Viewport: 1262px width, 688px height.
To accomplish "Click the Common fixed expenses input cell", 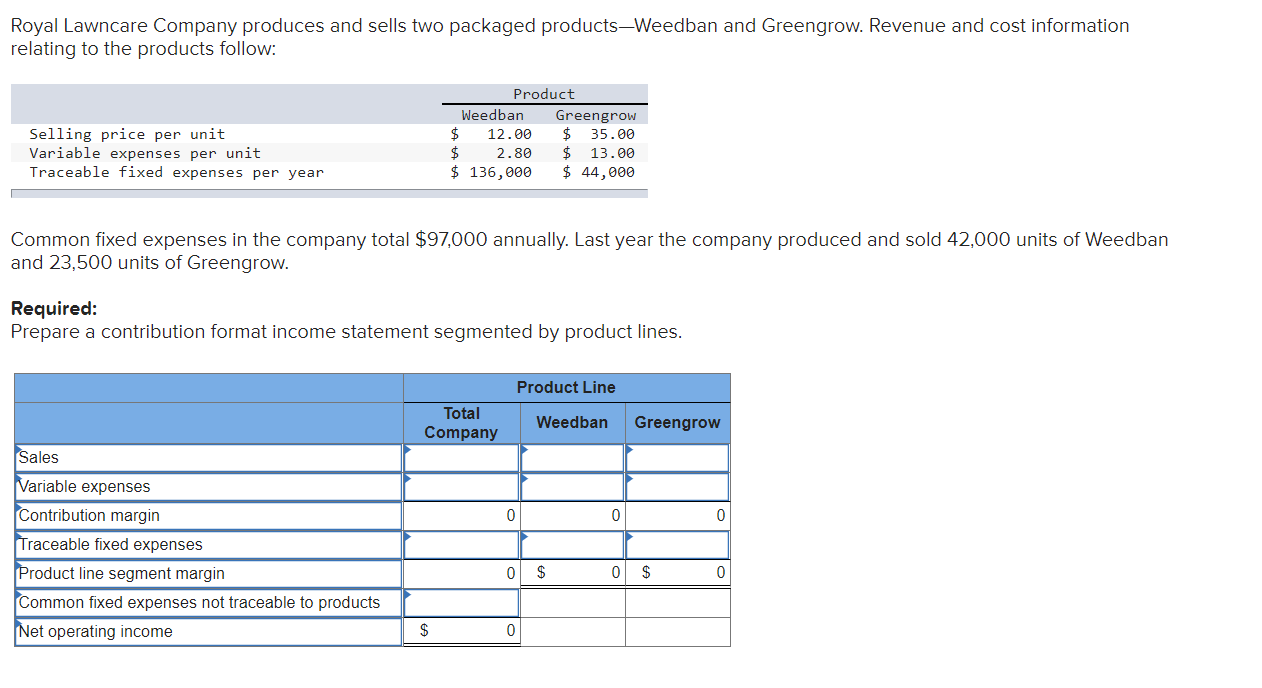I will pos(461,603).
